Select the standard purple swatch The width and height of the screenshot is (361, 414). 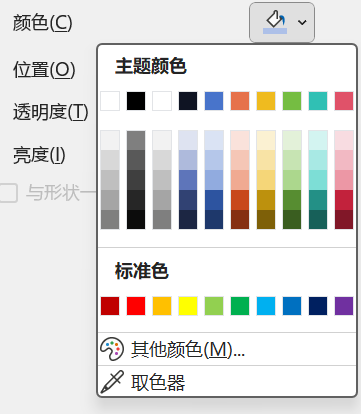(344, 306)
